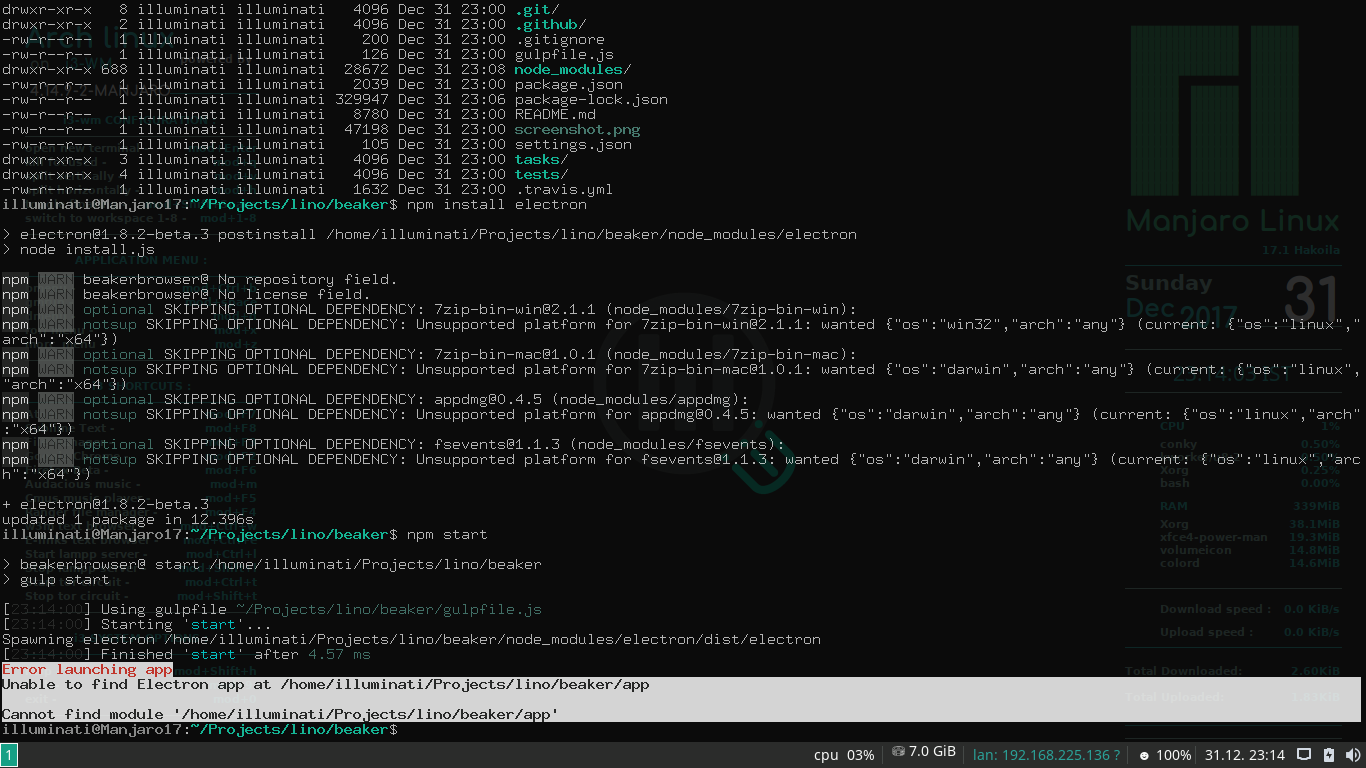Click the lan: 192.168.225.136 status entry
Screen dimensions: 1366x768
1046,755
